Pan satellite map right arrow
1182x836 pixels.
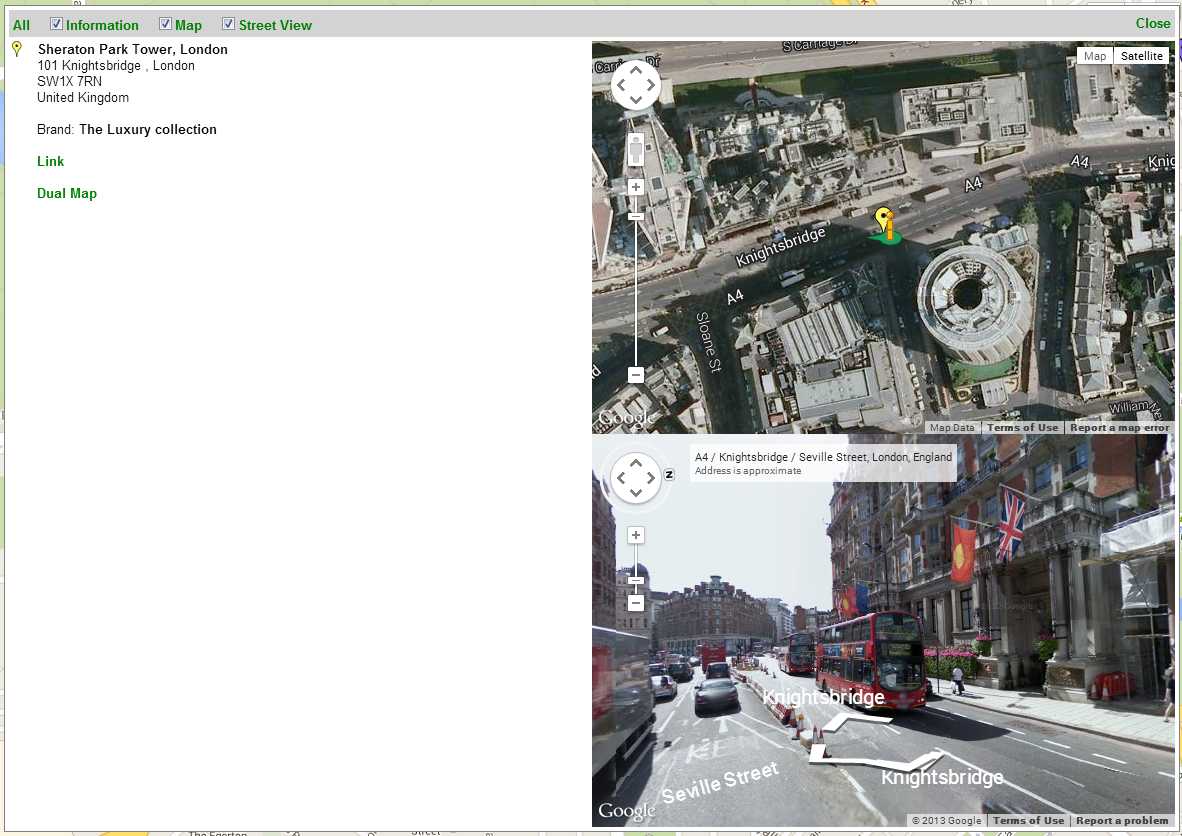point(651,85)
